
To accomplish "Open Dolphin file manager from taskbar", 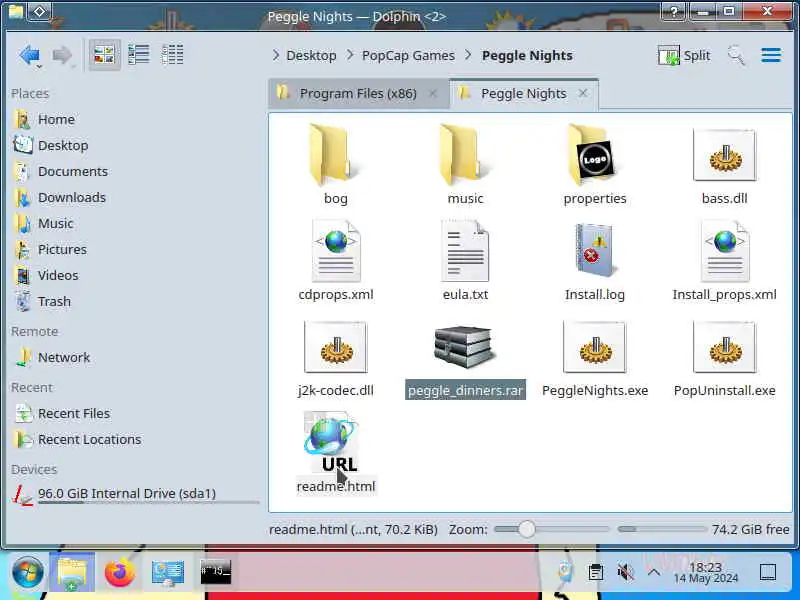I will pyautogui.click(x=72, y=572).
